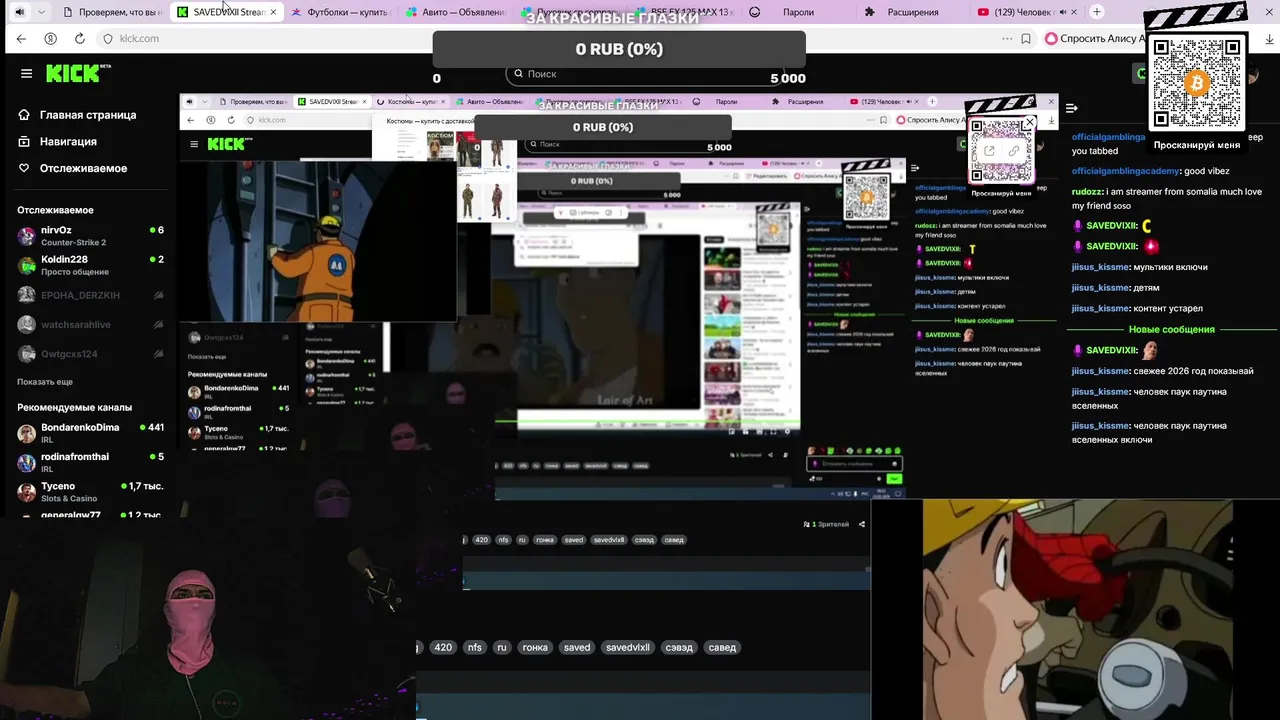Image resolution: width=1280 pixels, height=720 pixels.
Task: Open Отслеживаемое in the outer Kick sidebar
Action: [x=73, y=168]
